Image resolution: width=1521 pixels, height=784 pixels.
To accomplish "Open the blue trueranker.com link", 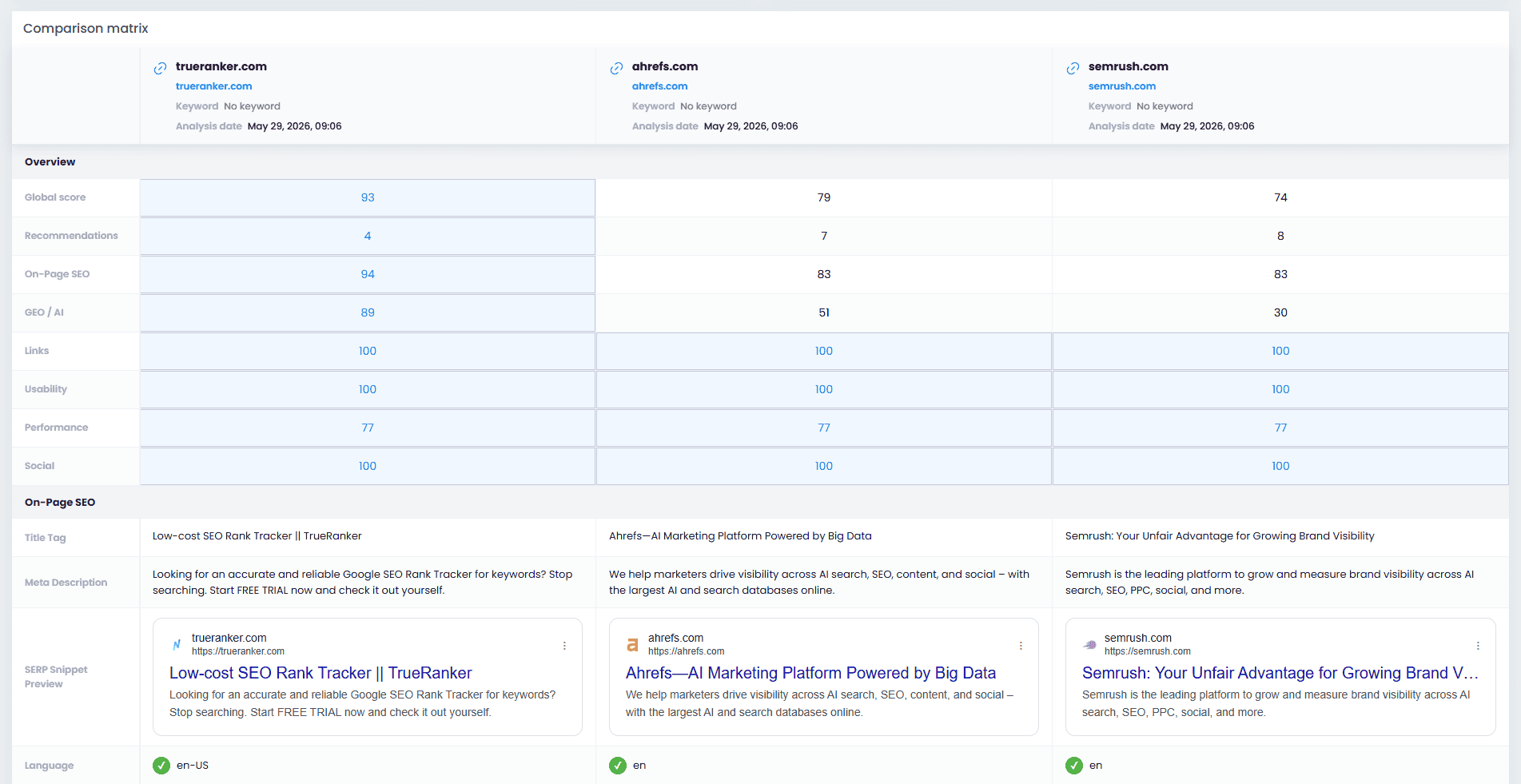I will tap(213, 86).
